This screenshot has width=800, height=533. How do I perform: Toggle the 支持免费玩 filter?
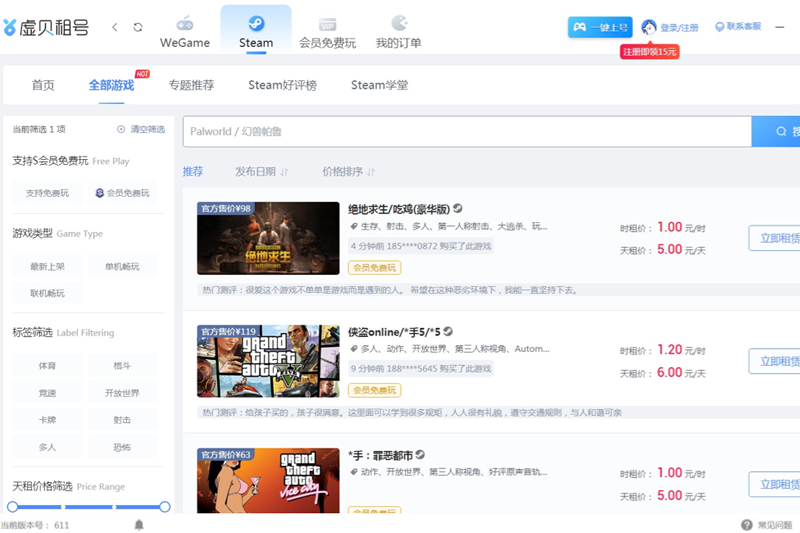[47, 193]
